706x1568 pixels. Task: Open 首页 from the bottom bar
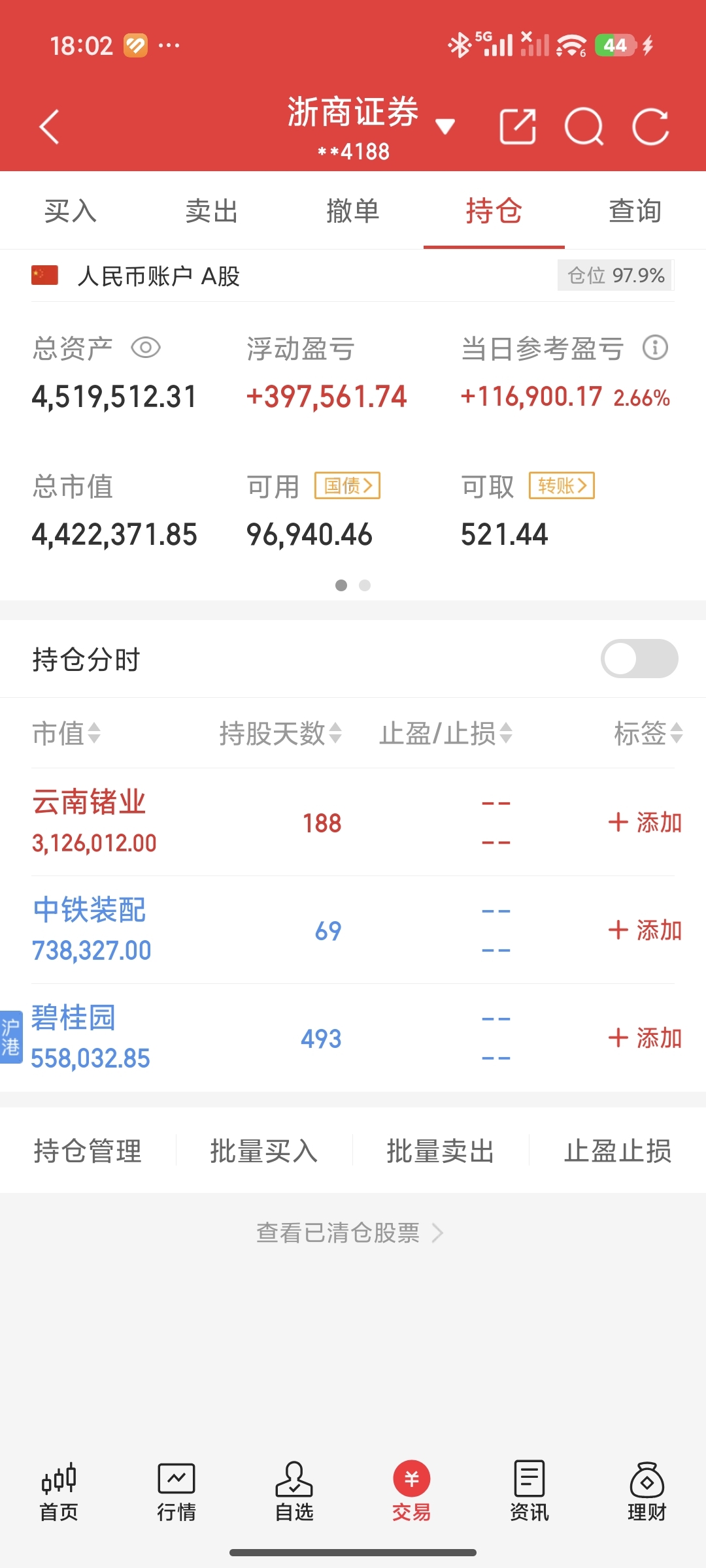coord(59,1492)
